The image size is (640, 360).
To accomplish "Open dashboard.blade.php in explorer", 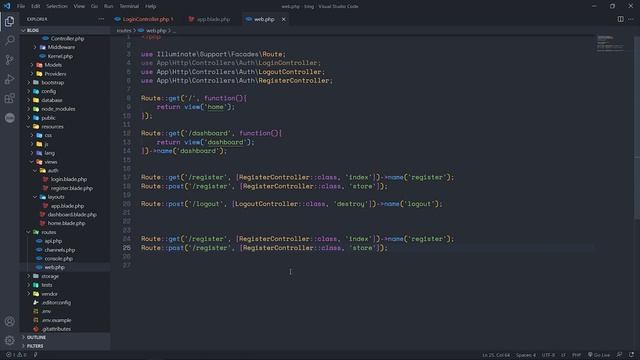I will (65, 215).
